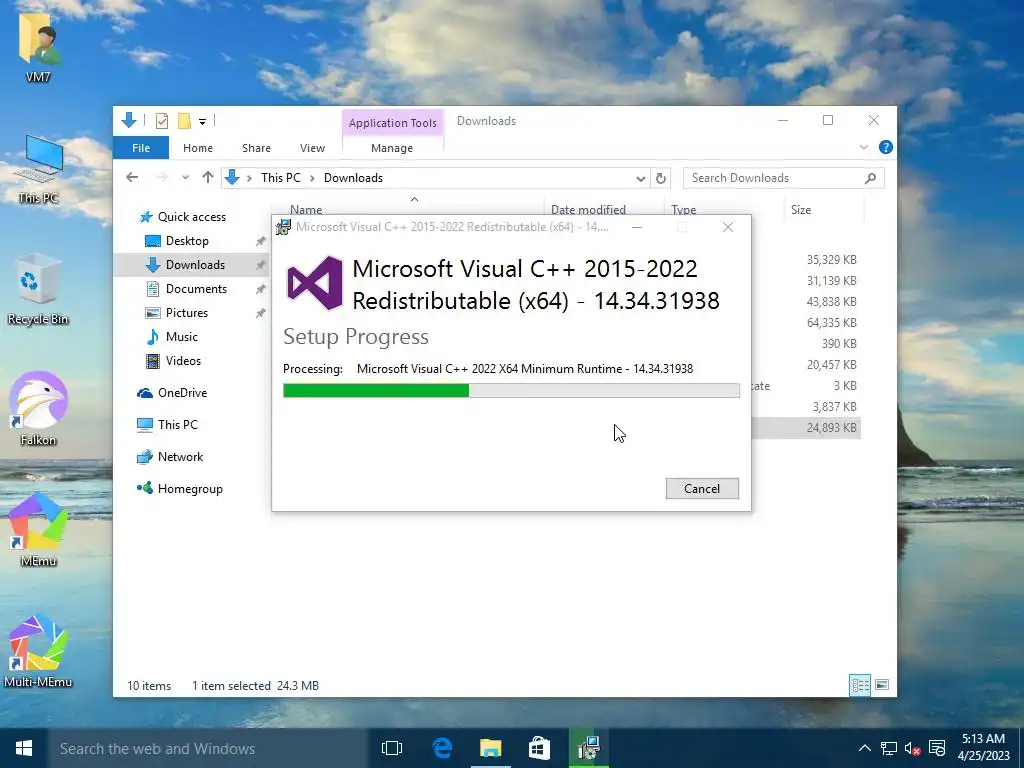Unpin Desktop using its pin icon

coord(261,241)
